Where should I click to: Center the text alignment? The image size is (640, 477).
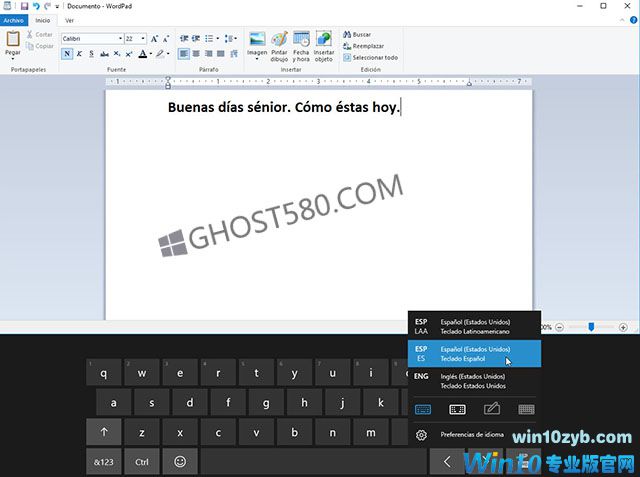(x=196, y=53)
